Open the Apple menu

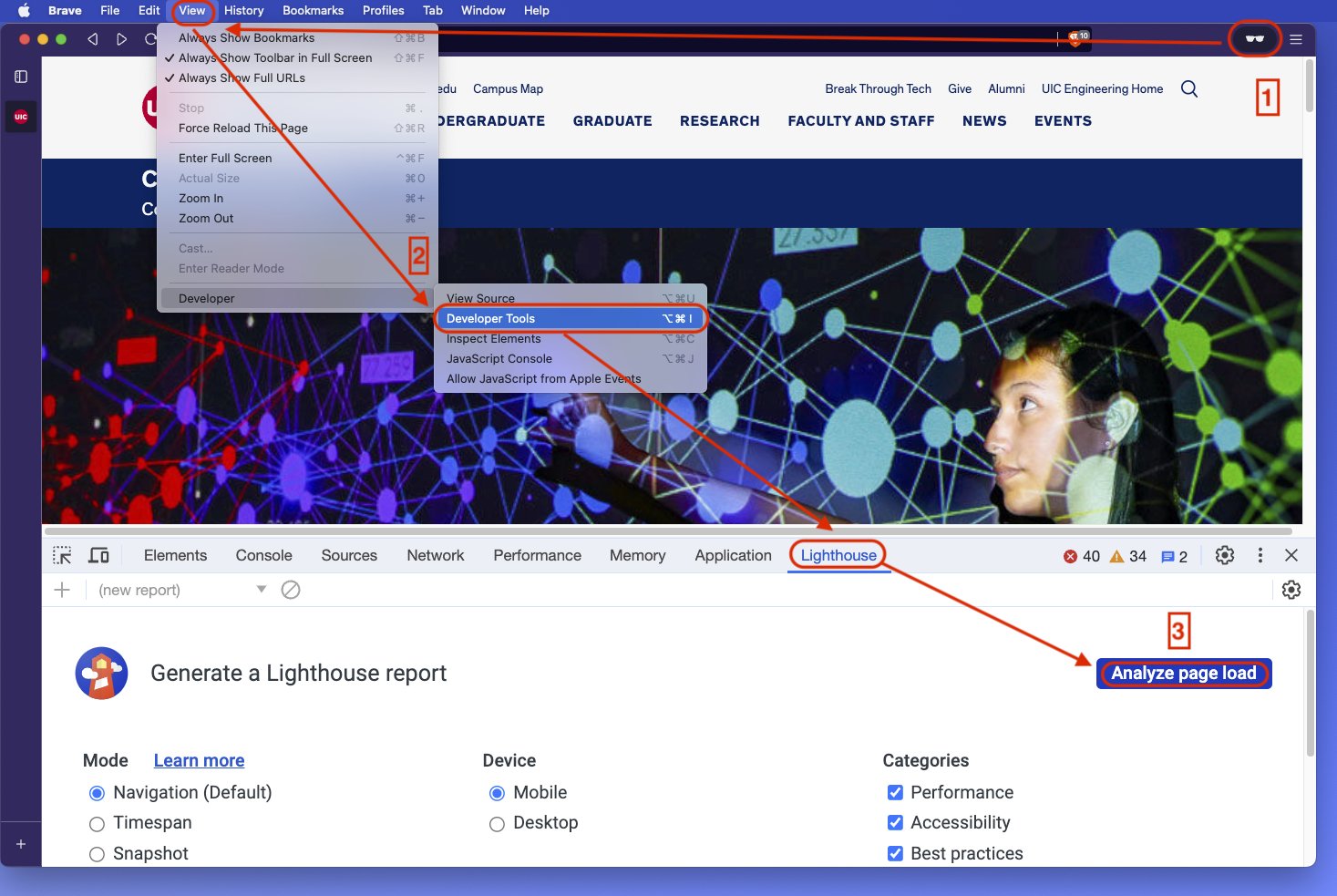coord(24,10)
